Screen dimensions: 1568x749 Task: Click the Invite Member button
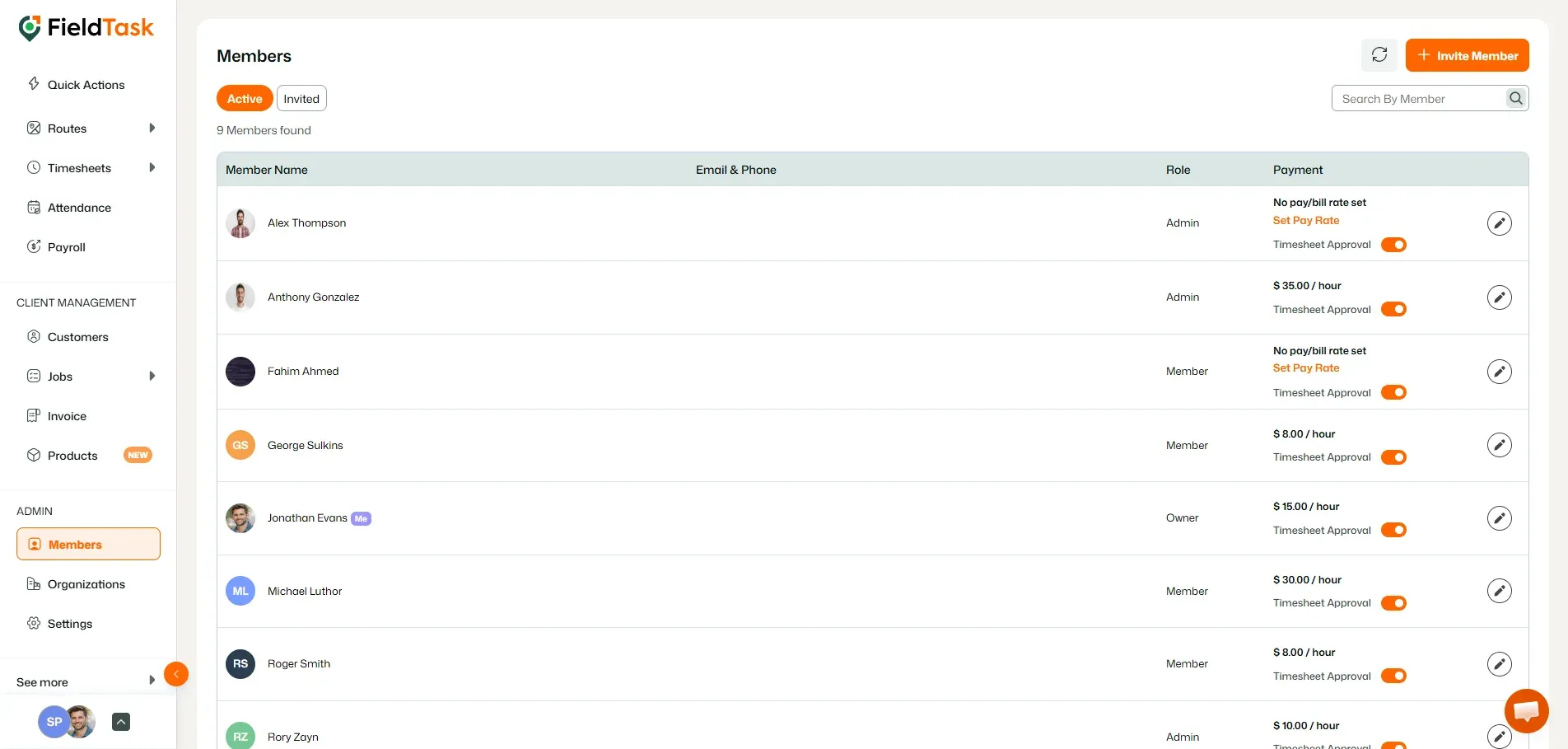(x=1468, y=55)
